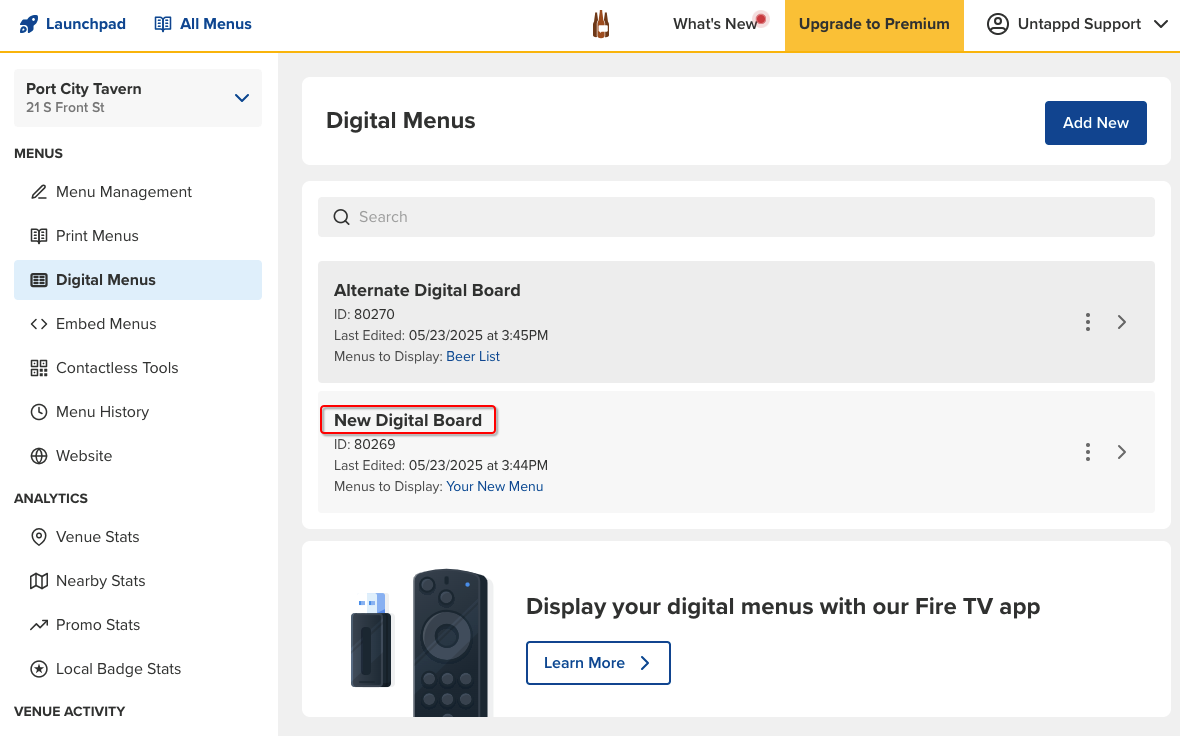Click Upgrade to Premium button
The width and height of the screenshot is (1180, 736).
874,26
